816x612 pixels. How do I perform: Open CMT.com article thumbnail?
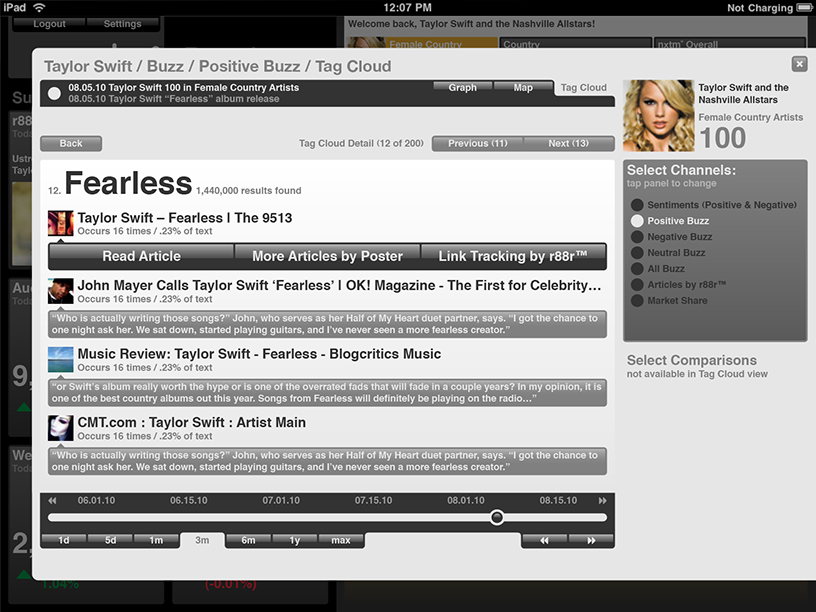point(60,428)
